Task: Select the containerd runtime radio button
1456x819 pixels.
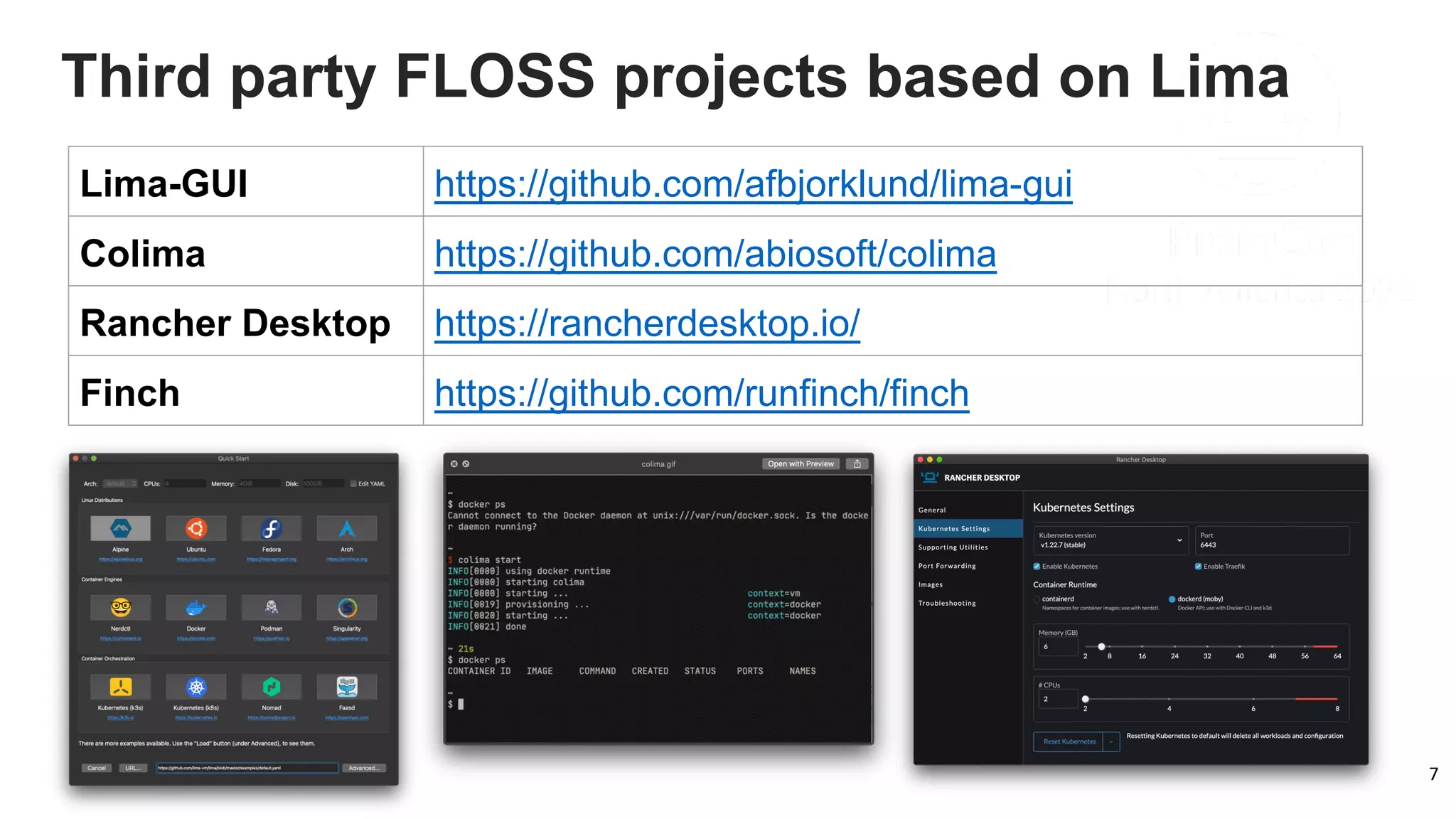Action: (1037, 599)
